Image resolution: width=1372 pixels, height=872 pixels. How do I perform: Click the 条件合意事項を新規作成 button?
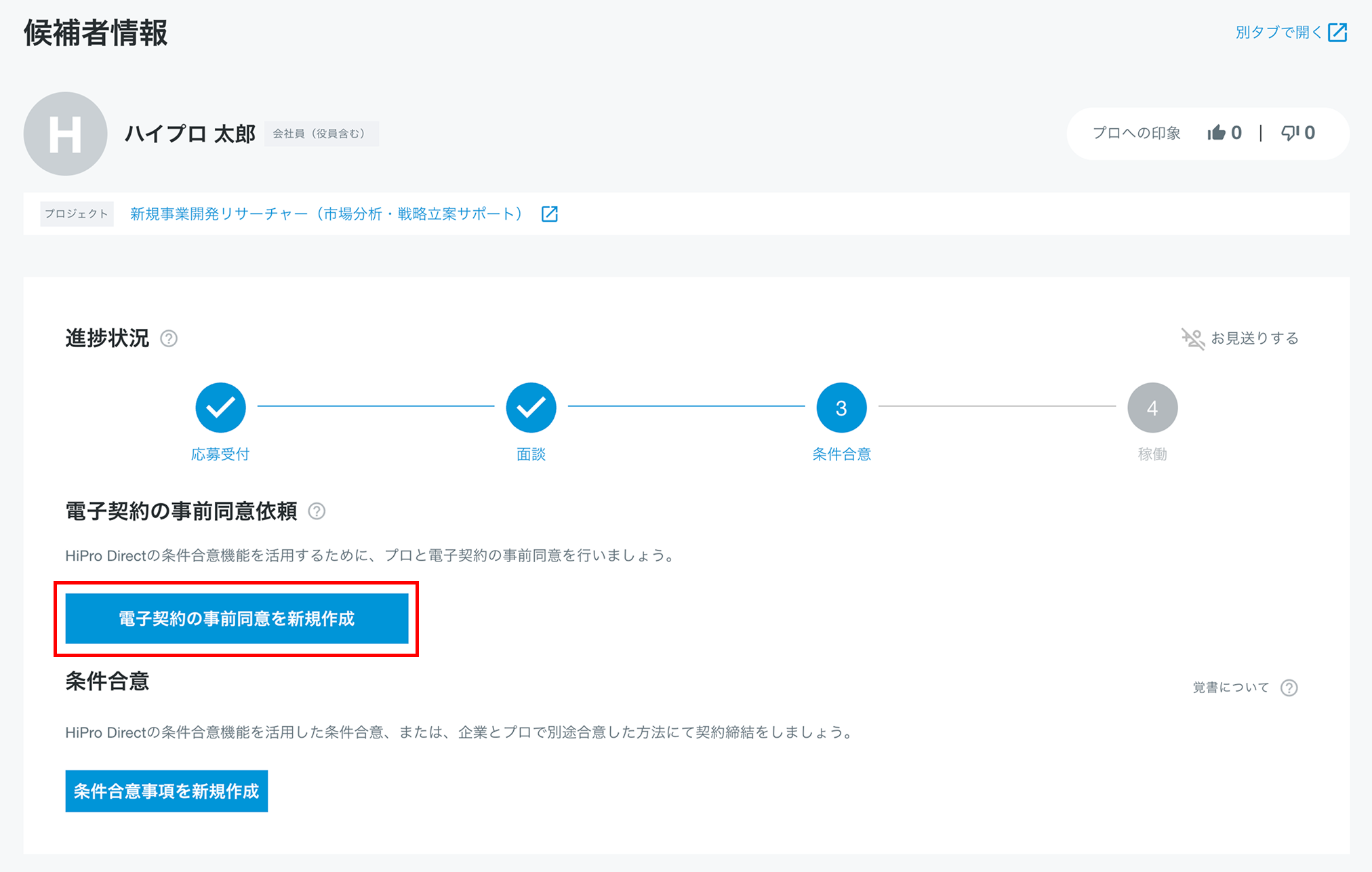pyautogui.click(x=166, y=791)
